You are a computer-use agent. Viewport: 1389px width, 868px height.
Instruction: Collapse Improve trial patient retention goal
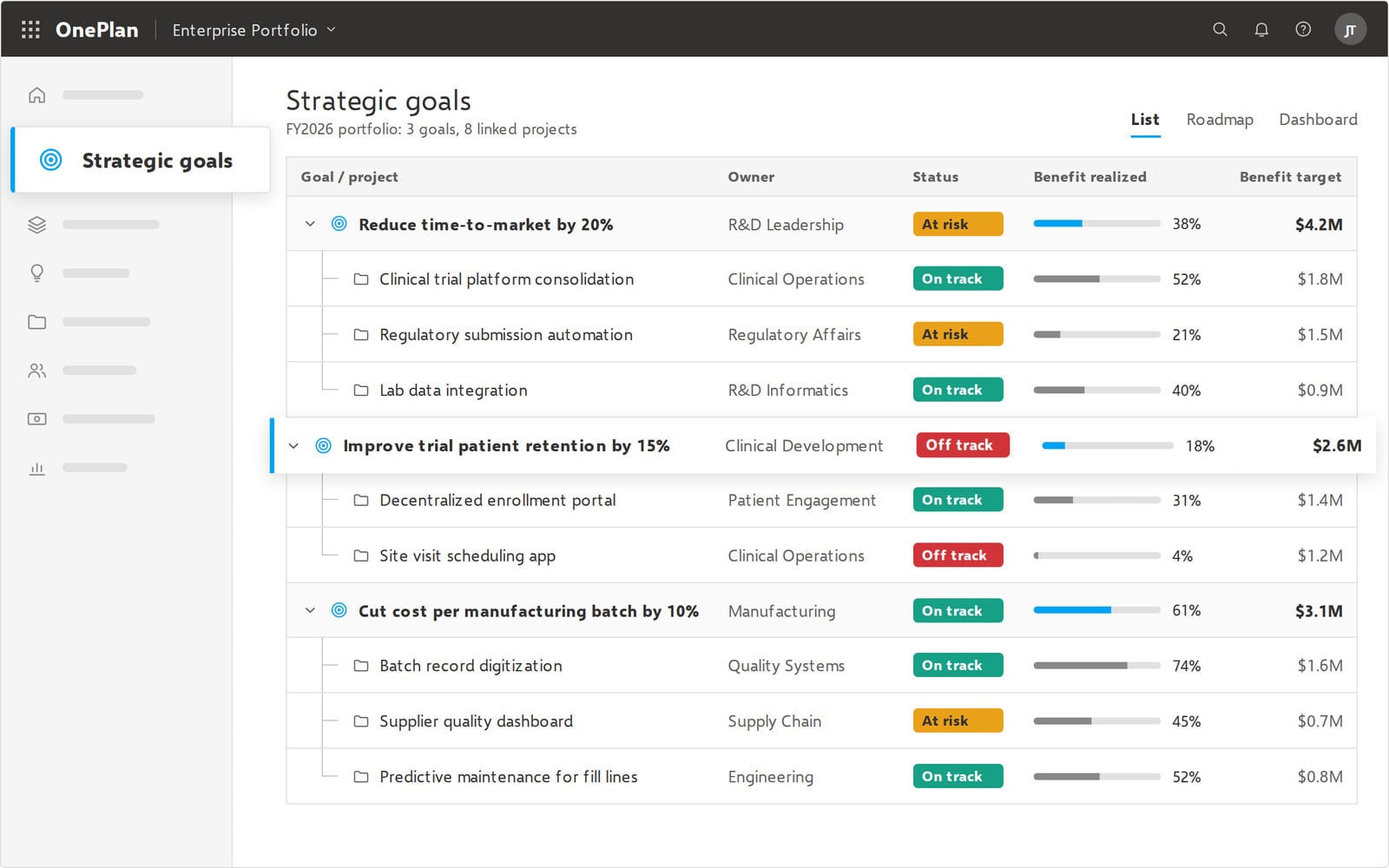(293, 445)
